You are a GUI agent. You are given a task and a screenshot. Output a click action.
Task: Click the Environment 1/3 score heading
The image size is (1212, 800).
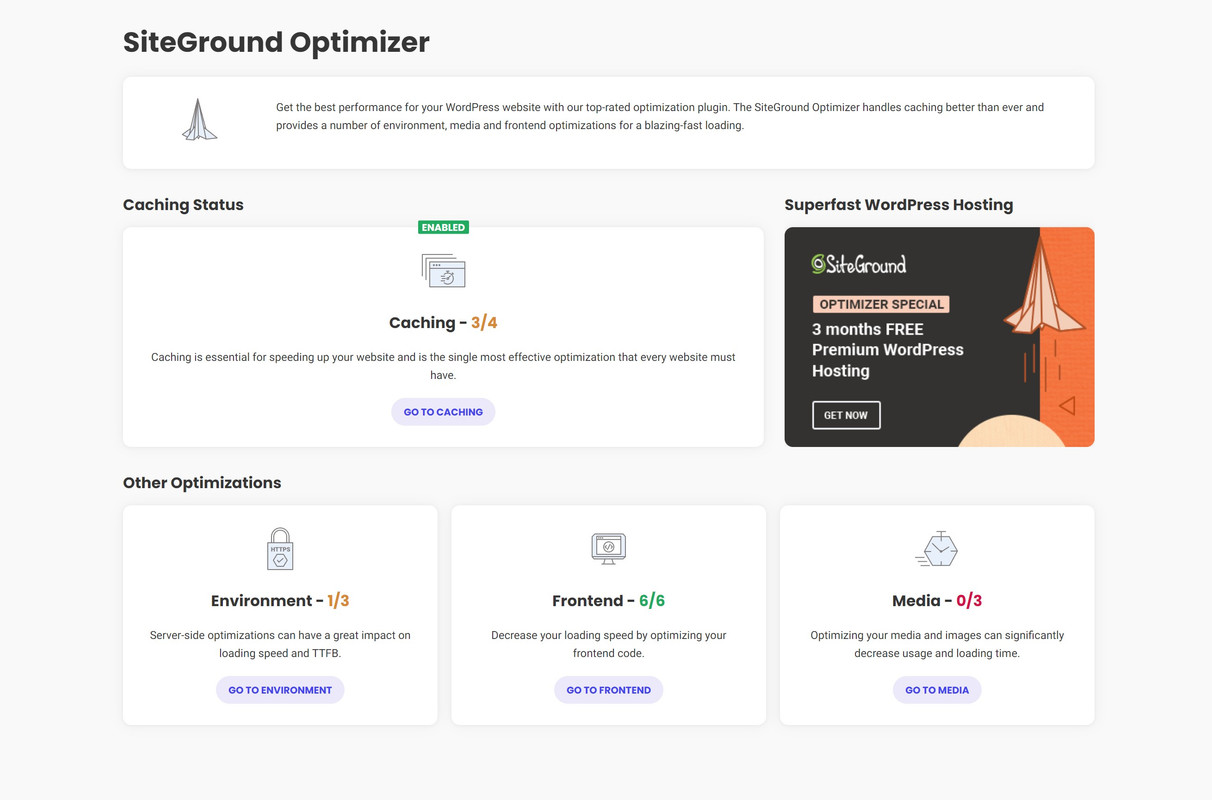point(280,601)
